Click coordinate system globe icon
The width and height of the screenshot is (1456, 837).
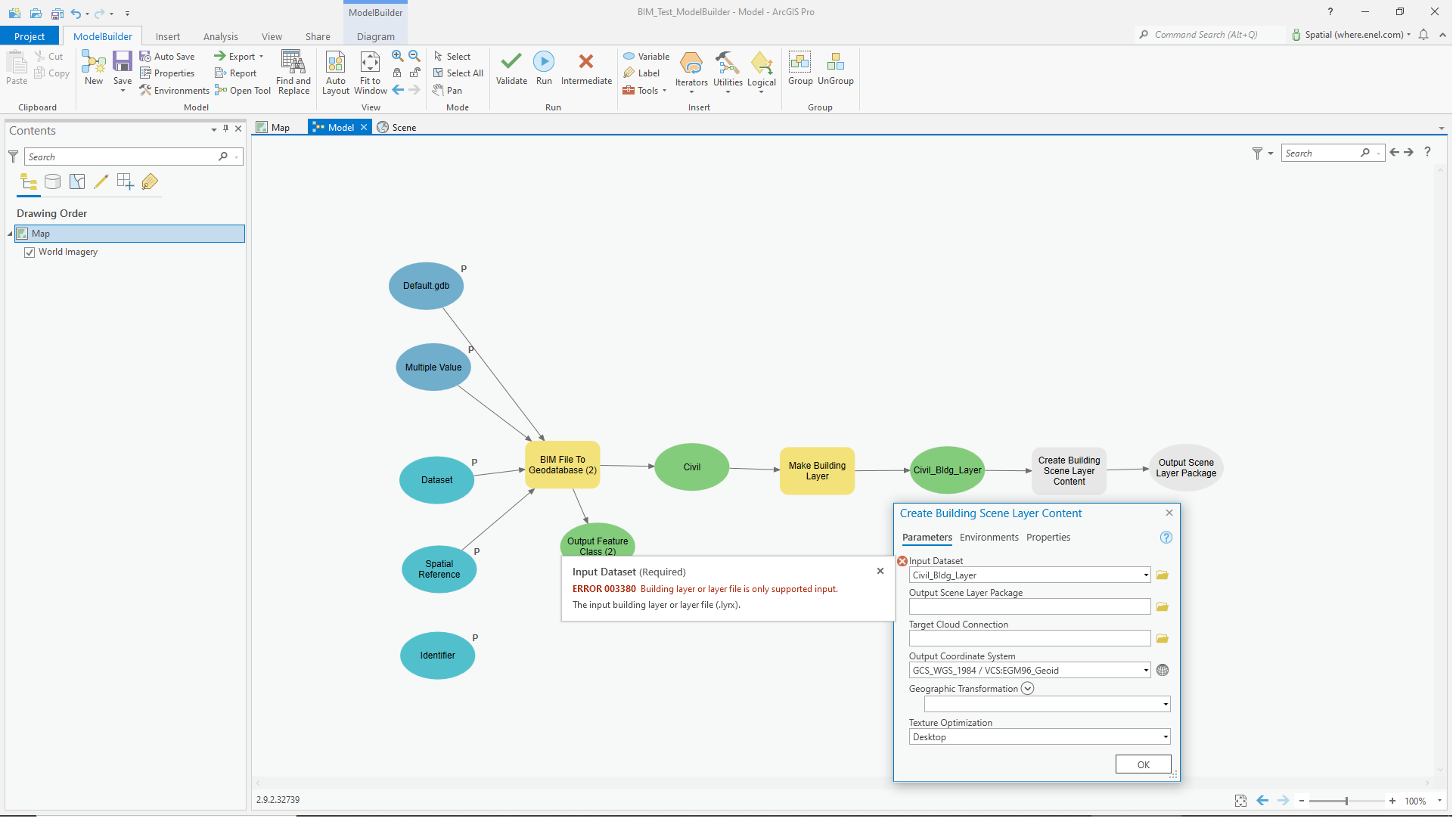point(1164,671)
